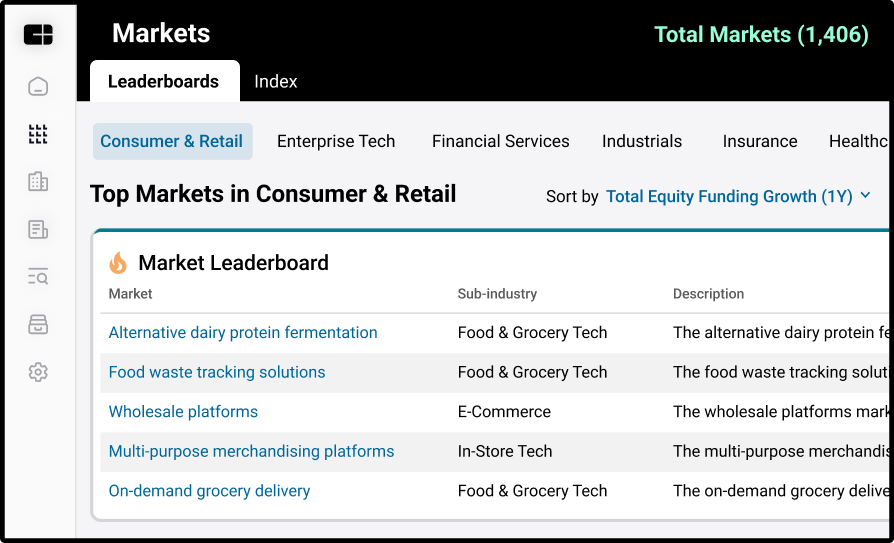Select the Markets grid icon in the sidebar
The image size is (894, 543).
click(x=38, y=134)
